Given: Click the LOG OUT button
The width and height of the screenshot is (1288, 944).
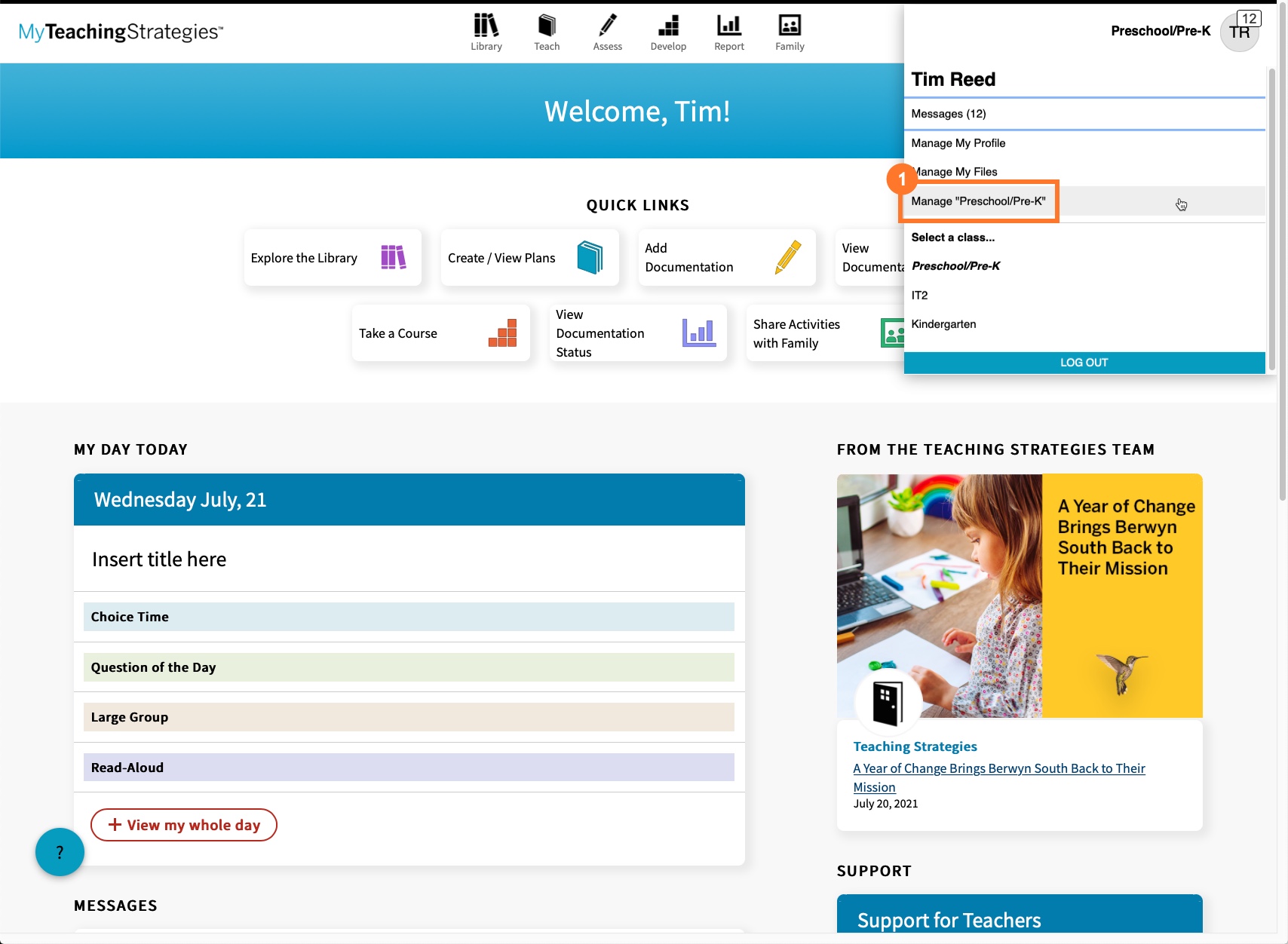Looking at the screenshot, I should [x=1084, y=363].
